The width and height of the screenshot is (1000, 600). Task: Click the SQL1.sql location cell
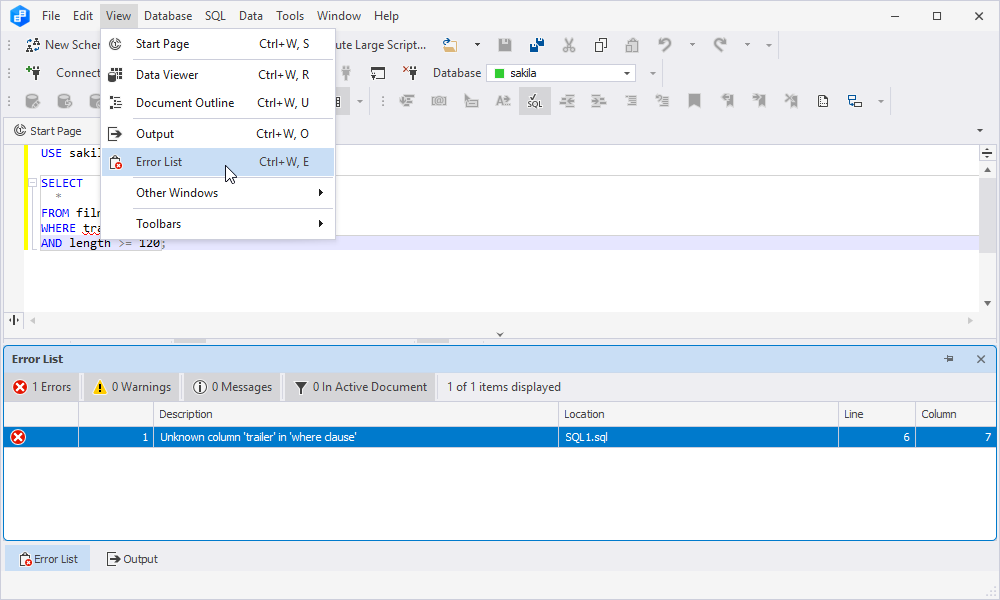click(698, 437)
